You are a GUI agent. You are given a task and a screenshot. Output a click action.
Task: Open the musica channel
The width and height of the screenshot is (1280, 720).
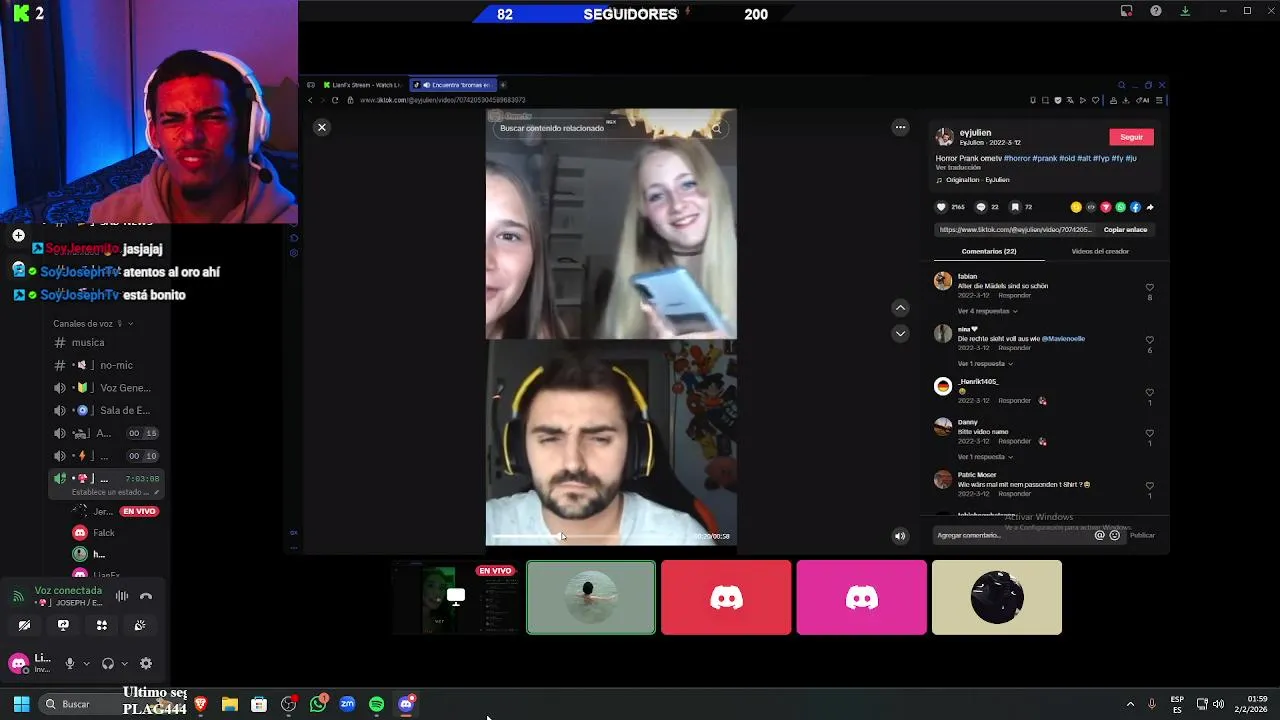[88, 342]
